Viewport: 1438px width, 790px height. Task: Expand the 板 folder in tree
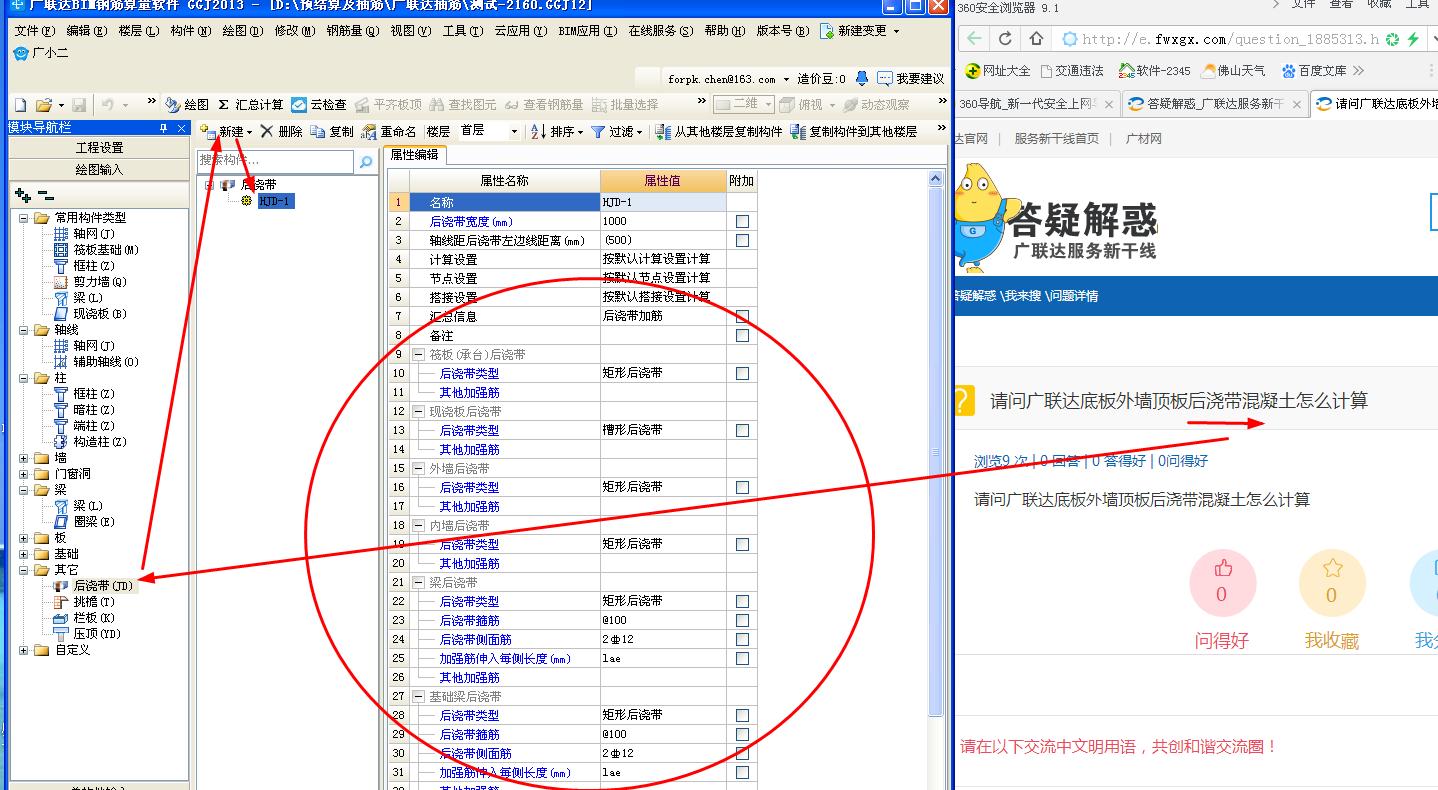25,538
